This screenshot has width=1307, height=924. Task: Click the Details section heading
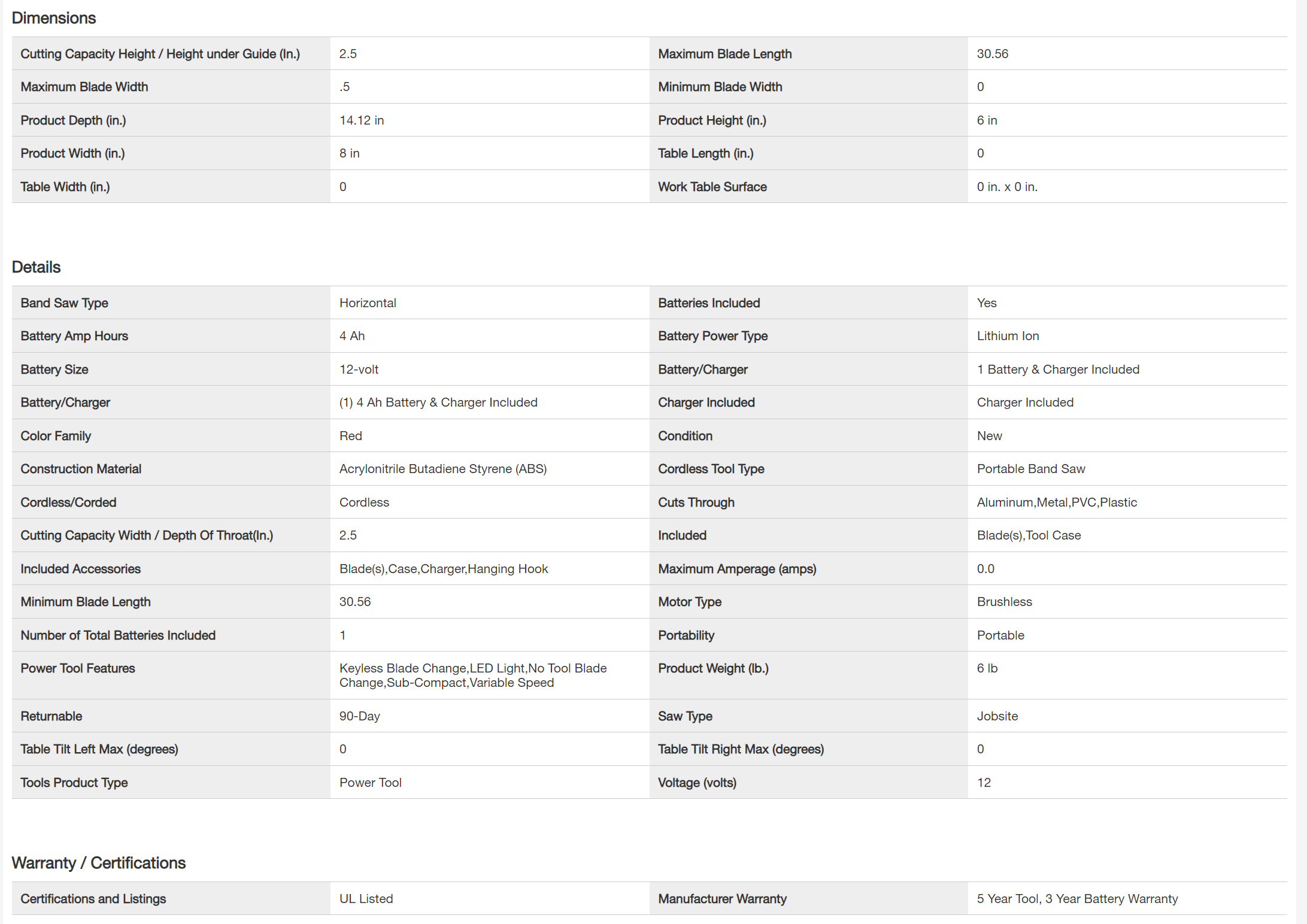coord(37,267)
